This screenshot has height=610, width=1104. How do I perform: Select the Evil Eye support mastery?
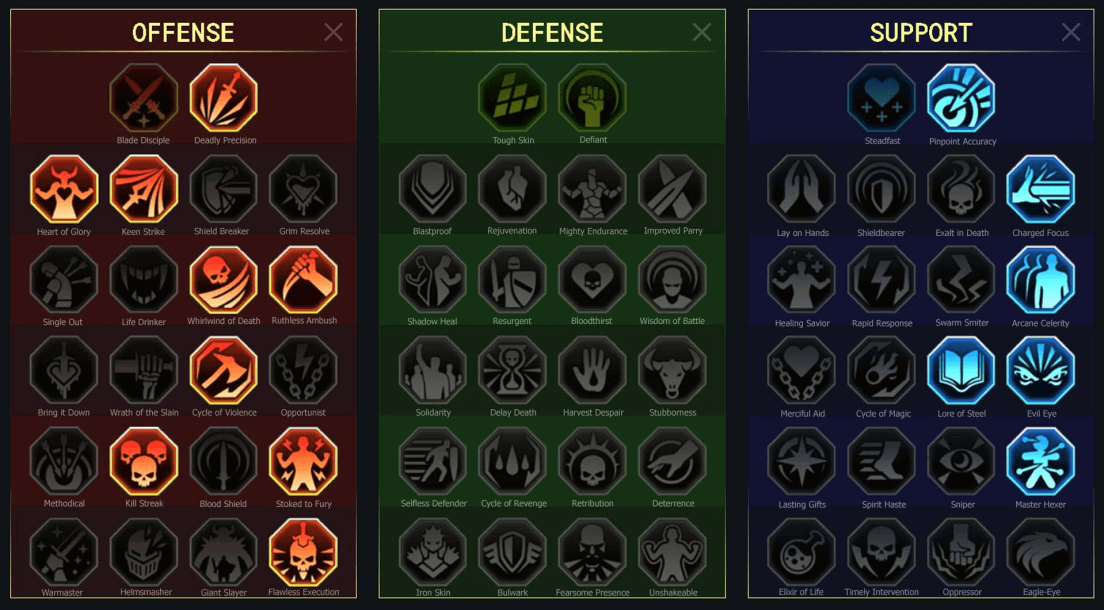point(1041,371)
